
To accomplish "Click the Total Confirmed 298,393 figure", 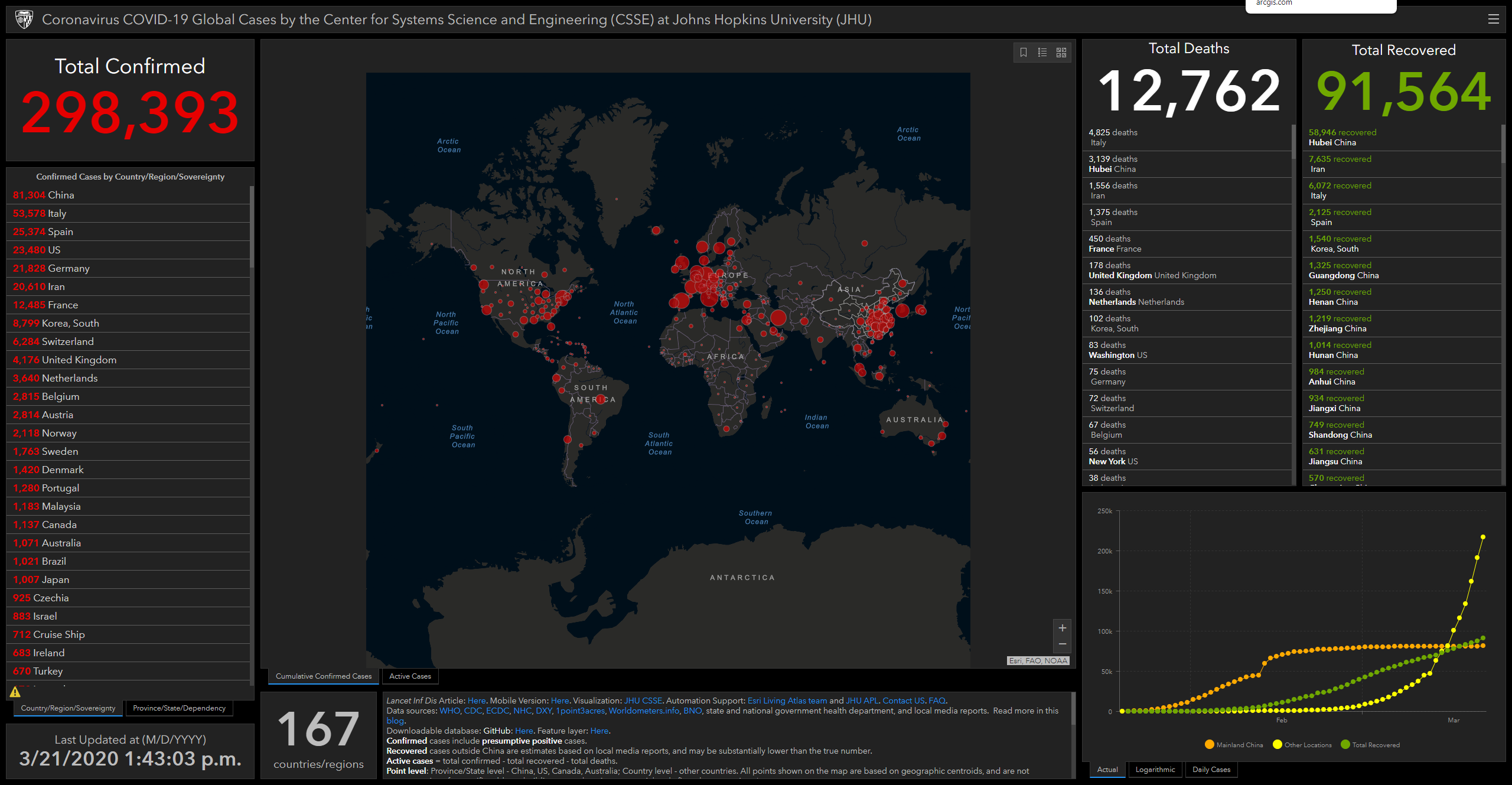I will coord(130,112).
